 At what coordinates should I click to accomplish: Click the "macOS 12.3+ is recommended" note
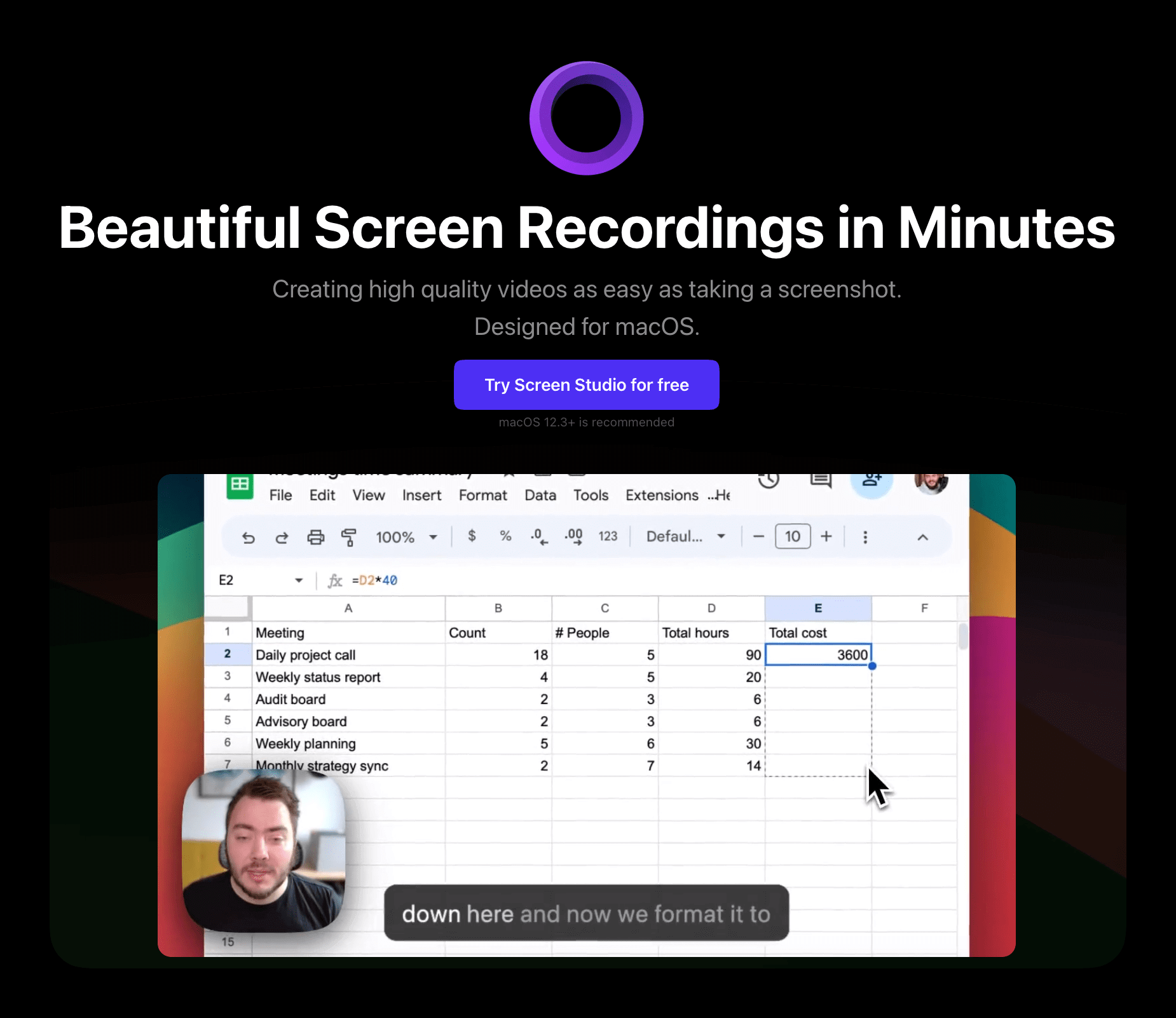tap(586, 422)
